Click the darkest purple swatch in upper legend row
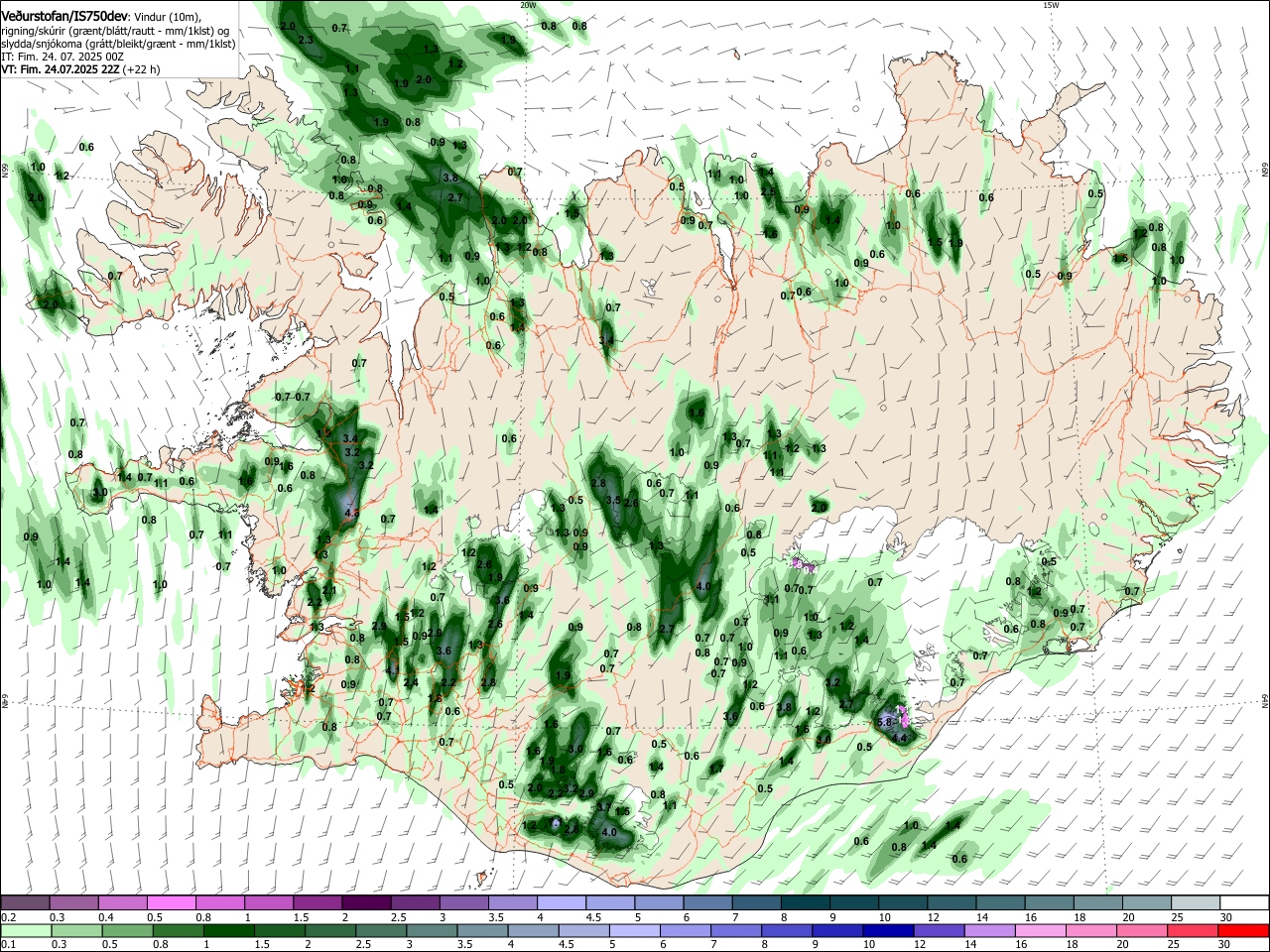The height and width of the screenshot is (952, 1270). 366,902
